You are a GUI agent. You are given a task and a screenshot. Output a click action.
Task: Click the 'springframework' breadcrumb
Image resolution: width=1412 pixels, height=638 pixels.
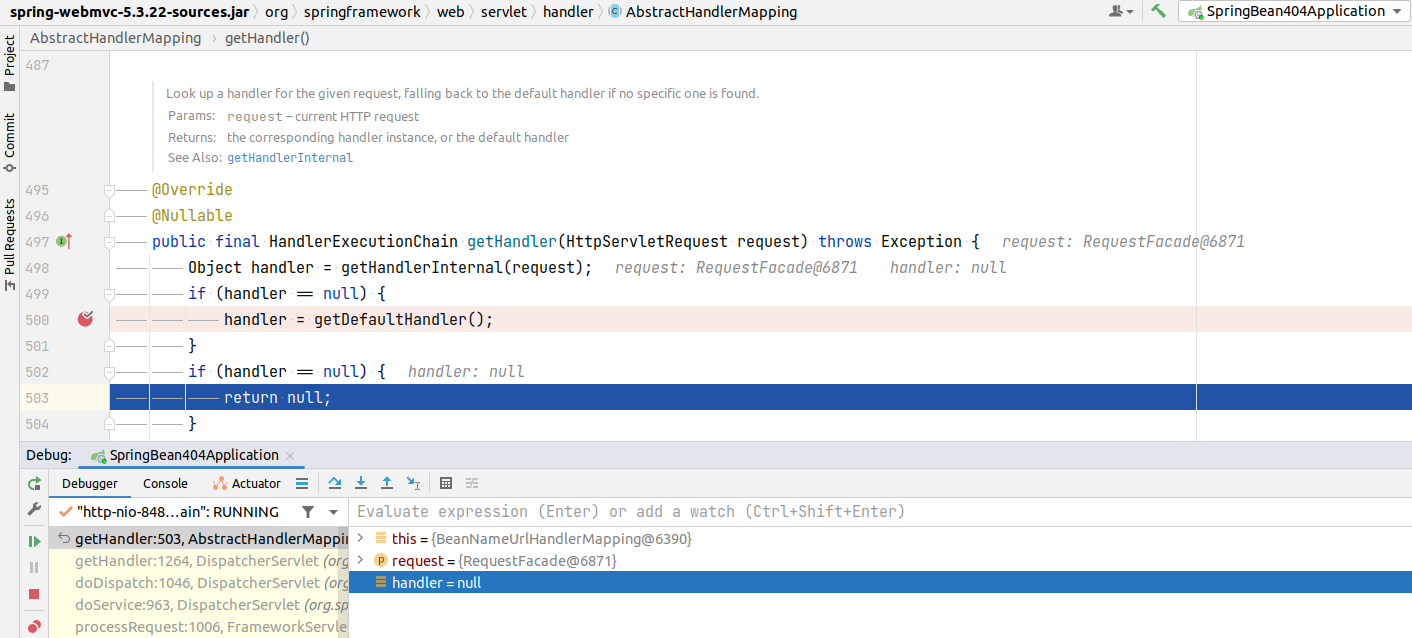click(364, 12)
